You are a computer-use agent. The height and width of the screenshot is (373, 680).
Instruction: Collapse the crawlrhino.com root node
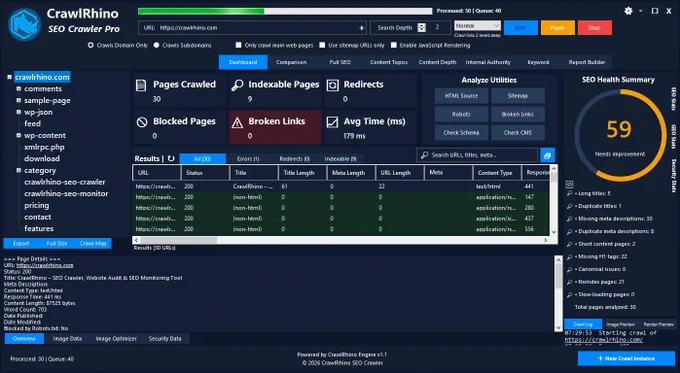tap(9, 77)
